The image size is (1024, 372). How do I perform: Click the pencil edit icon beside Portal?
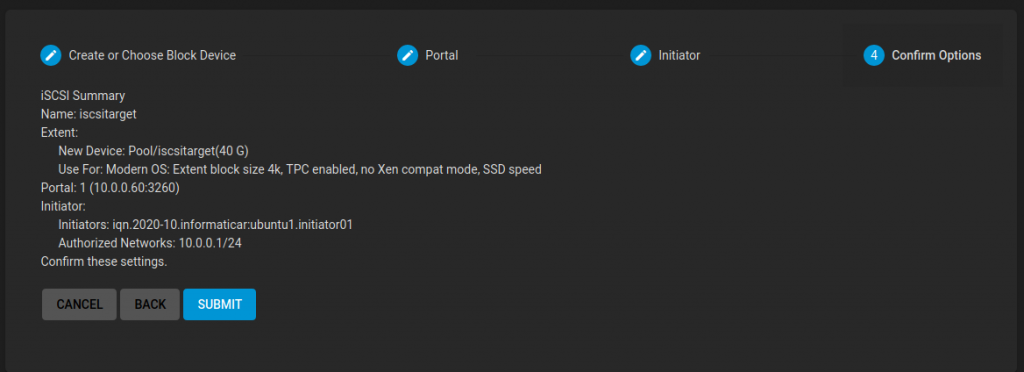pyautogui.click(x=408, y=55)
